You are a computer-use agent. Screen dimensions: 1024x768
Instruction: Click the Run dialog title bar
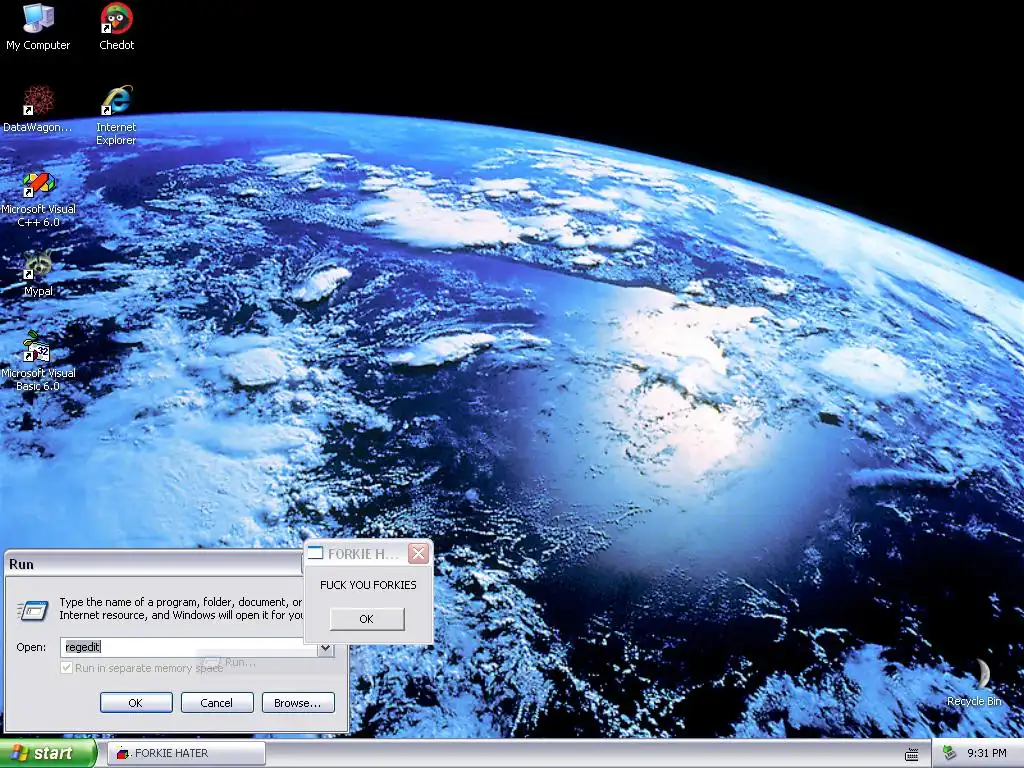coord(155,564)
